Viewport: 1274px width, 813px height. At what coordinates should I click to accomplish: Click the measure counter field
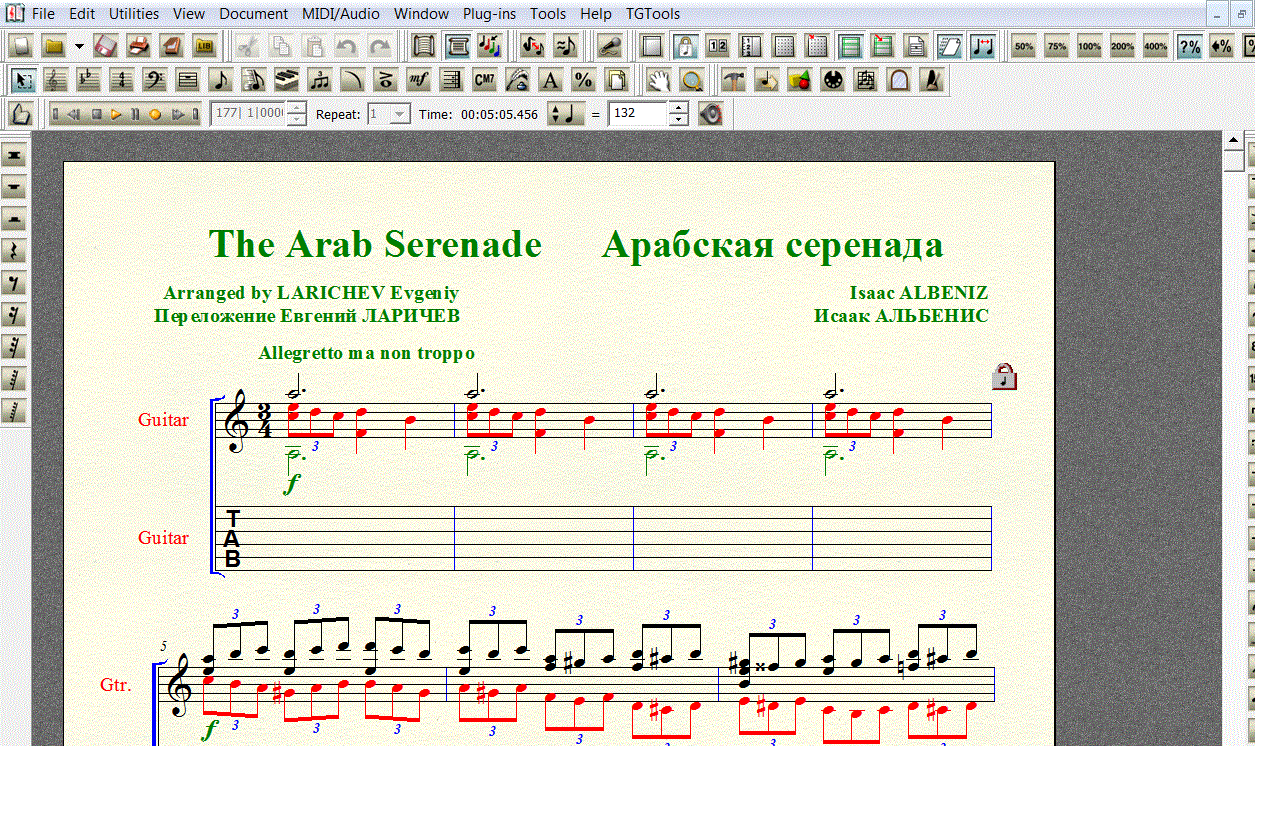(x=248, y=113)
